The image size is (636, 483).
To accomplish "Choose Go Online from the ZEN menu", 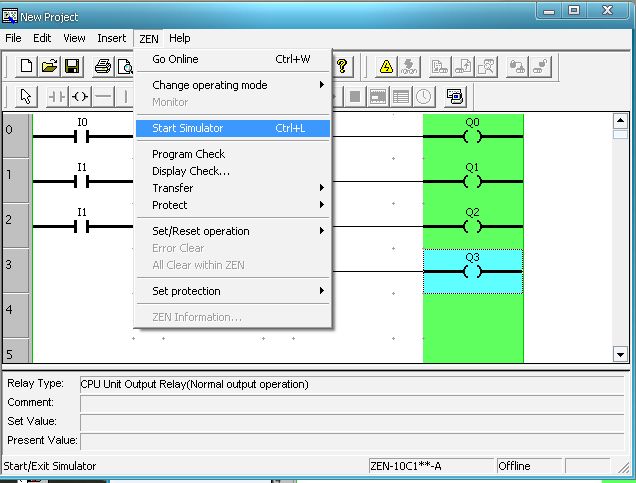I will 233,59.
